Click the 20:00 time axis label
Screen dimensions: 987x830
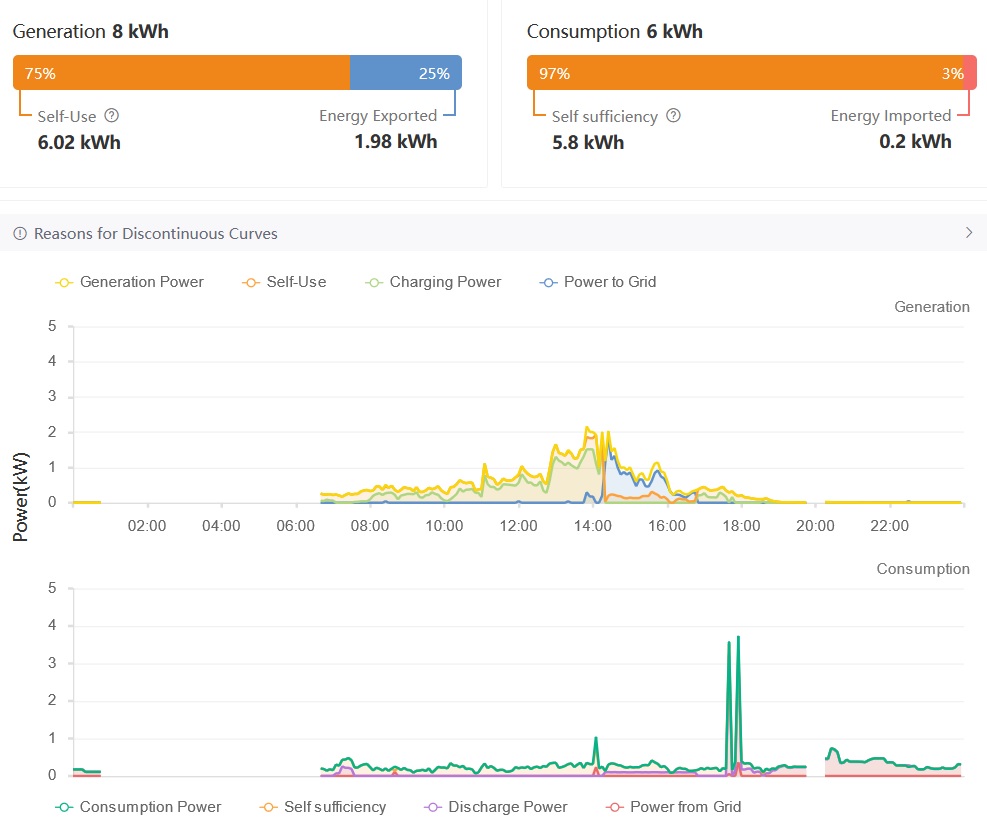pos(815,526)
